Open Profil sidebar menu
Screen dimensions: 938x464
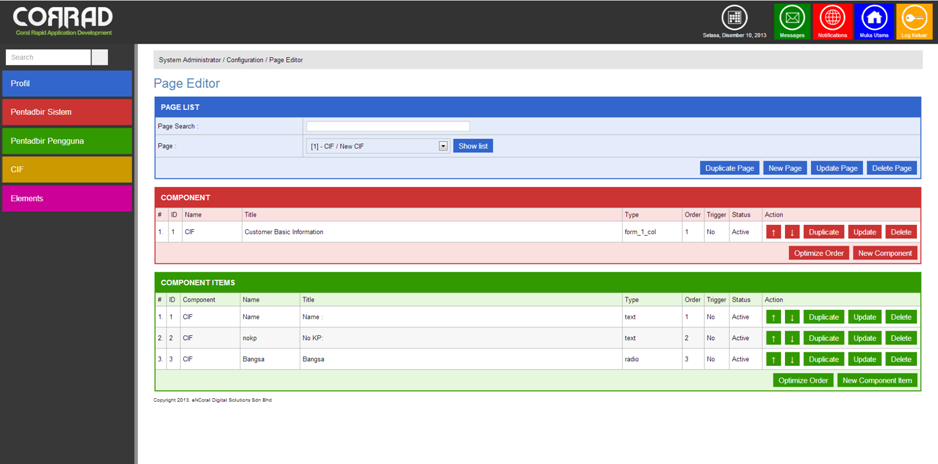67,83
